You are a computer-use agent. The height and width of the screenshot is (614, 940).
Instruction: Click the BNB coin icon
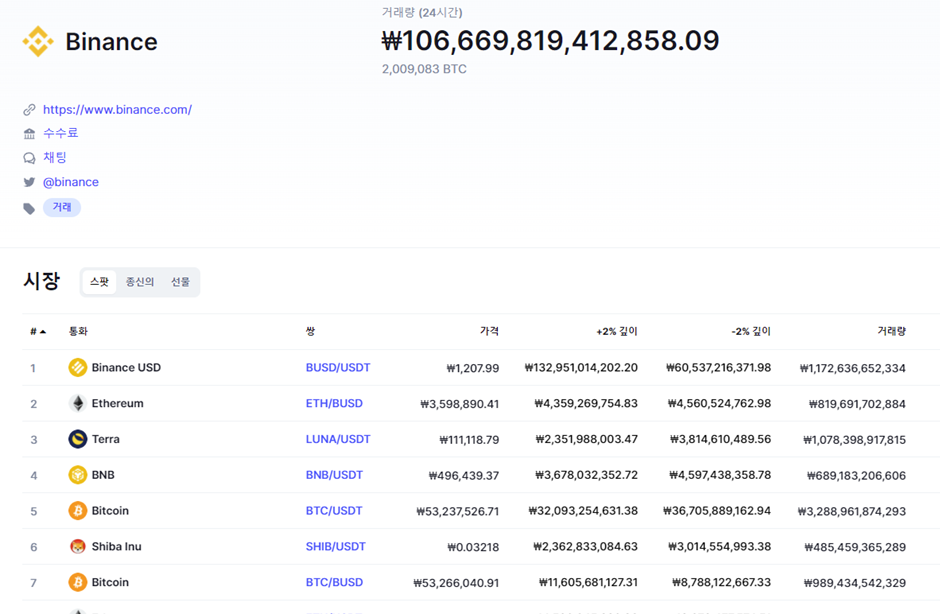[x=77, y=475]
